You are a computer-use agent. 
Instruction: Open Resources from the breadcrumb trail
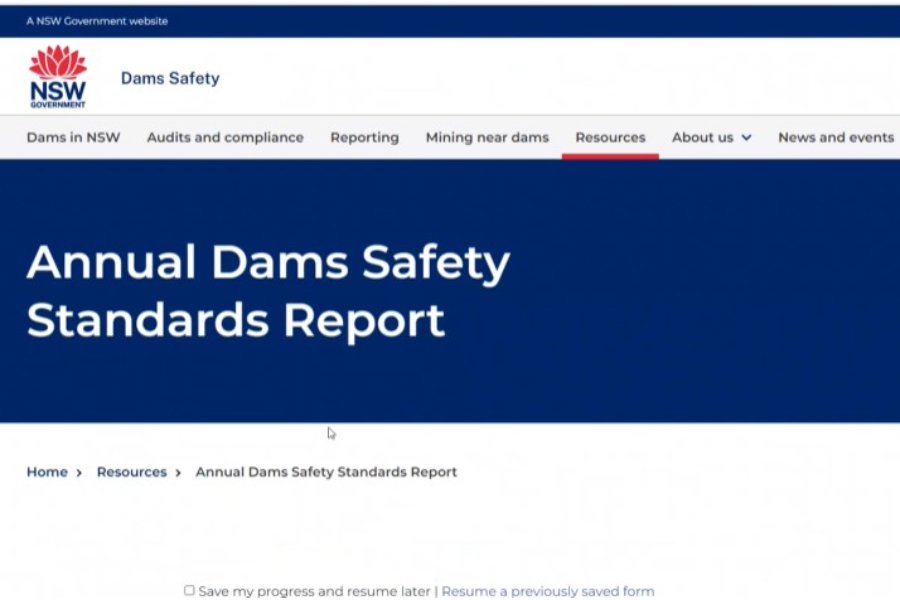click(131, 472)
